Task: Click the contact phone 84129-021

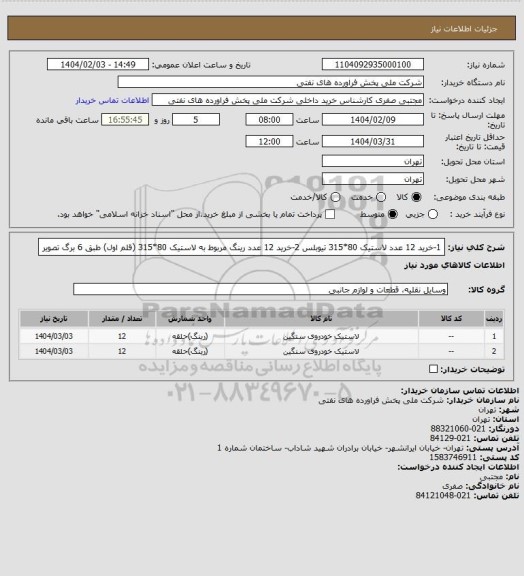Action: coord(450,438)
